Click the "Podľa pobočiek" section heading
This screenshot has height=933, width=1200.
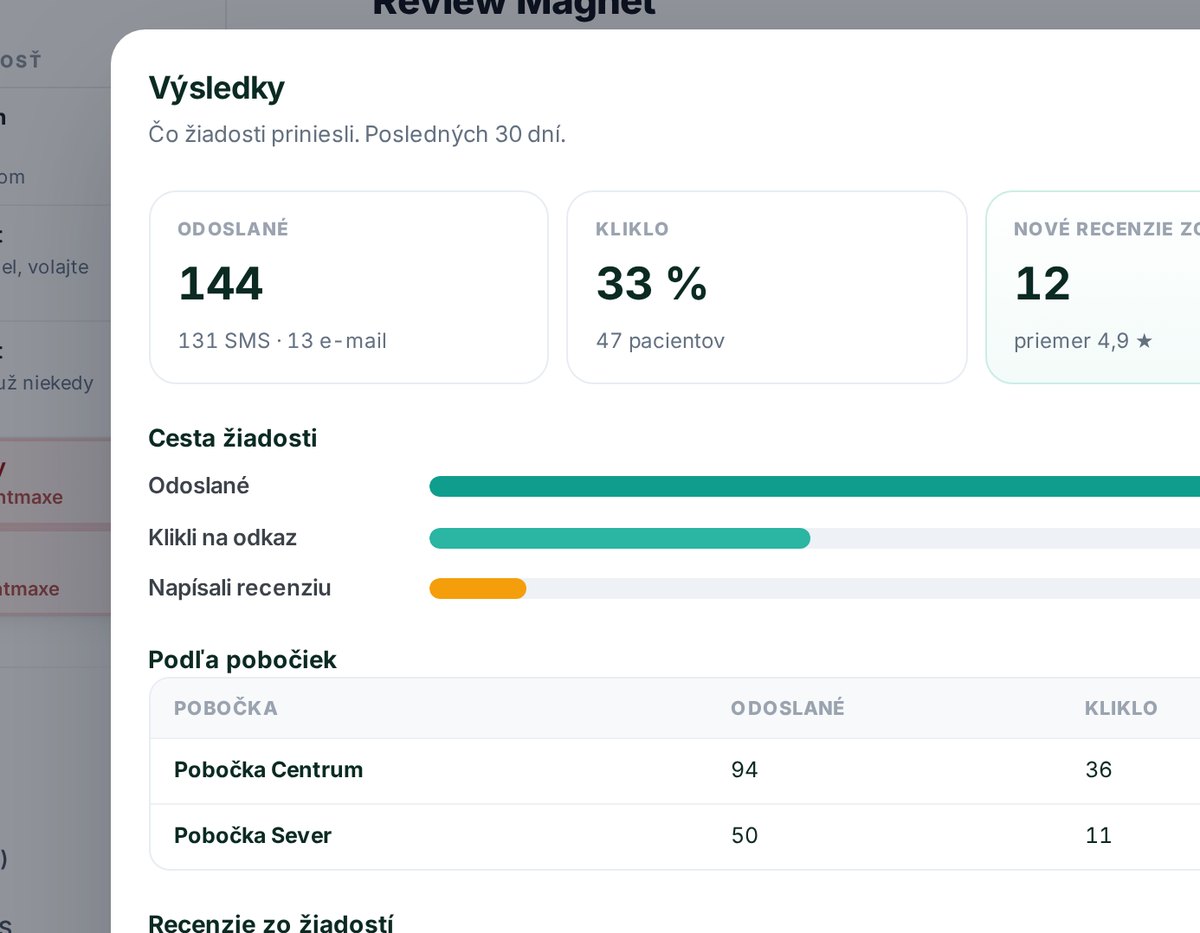pyautogui.click(x=242, y=660)
